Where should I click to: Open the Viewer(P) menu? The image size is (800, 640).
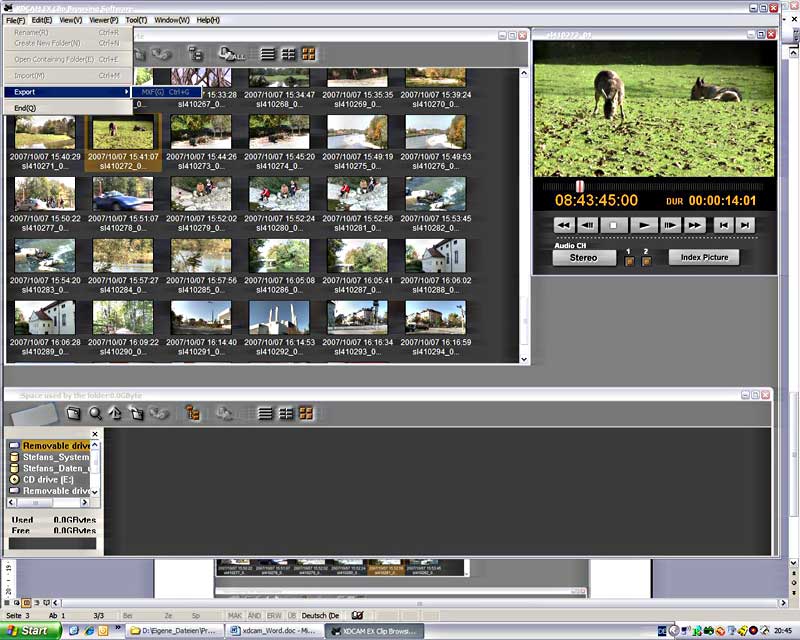103,20
